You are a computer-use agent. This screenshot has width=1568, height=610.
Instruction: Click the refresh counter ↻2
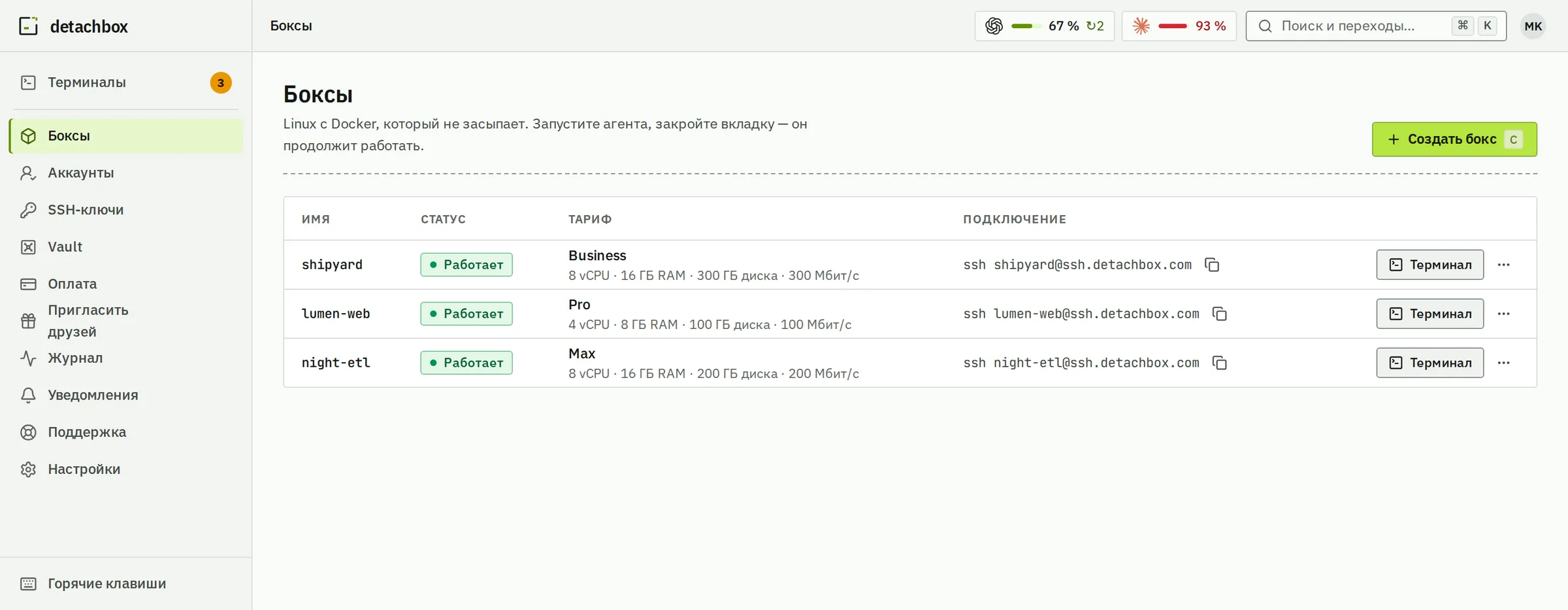pyautogui.click(x=1095, y=26)
